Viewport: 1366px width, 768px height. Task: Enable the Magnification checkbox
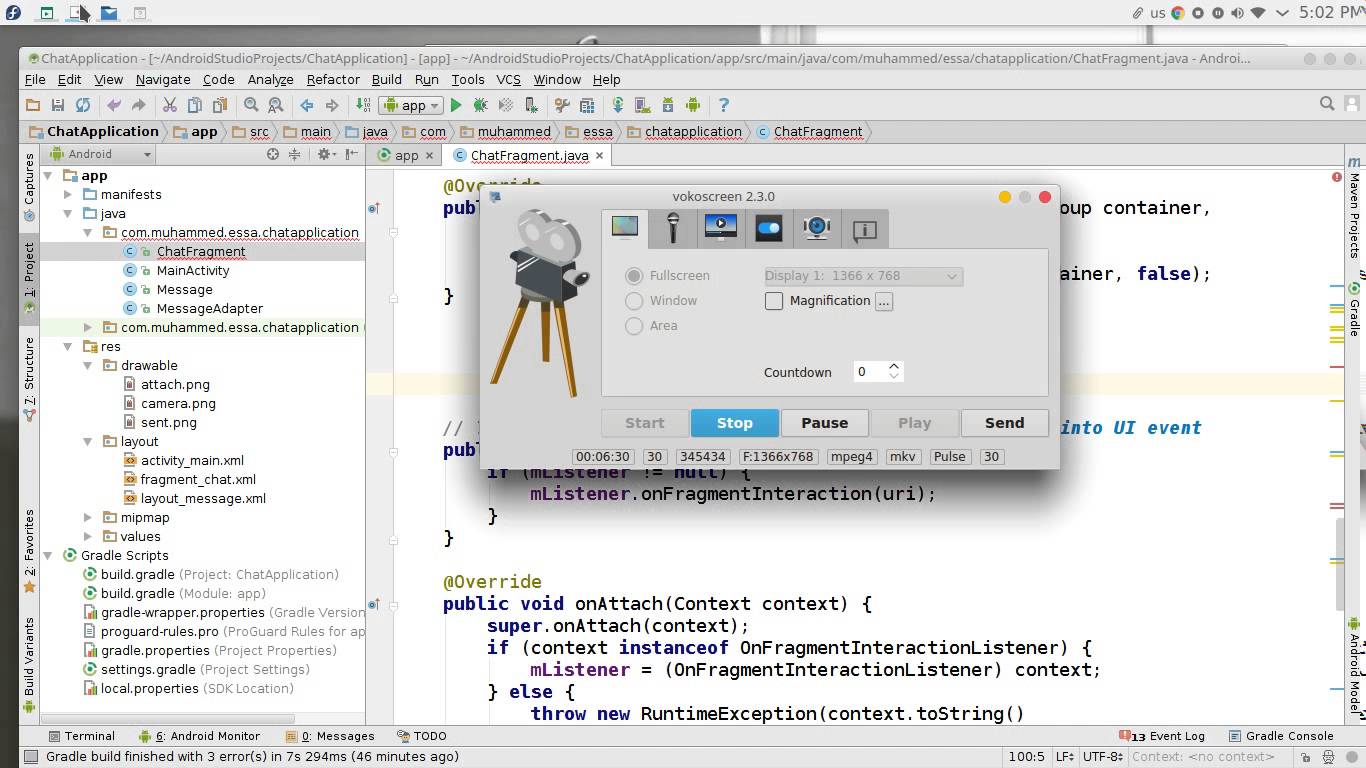[x=774, y=300]
